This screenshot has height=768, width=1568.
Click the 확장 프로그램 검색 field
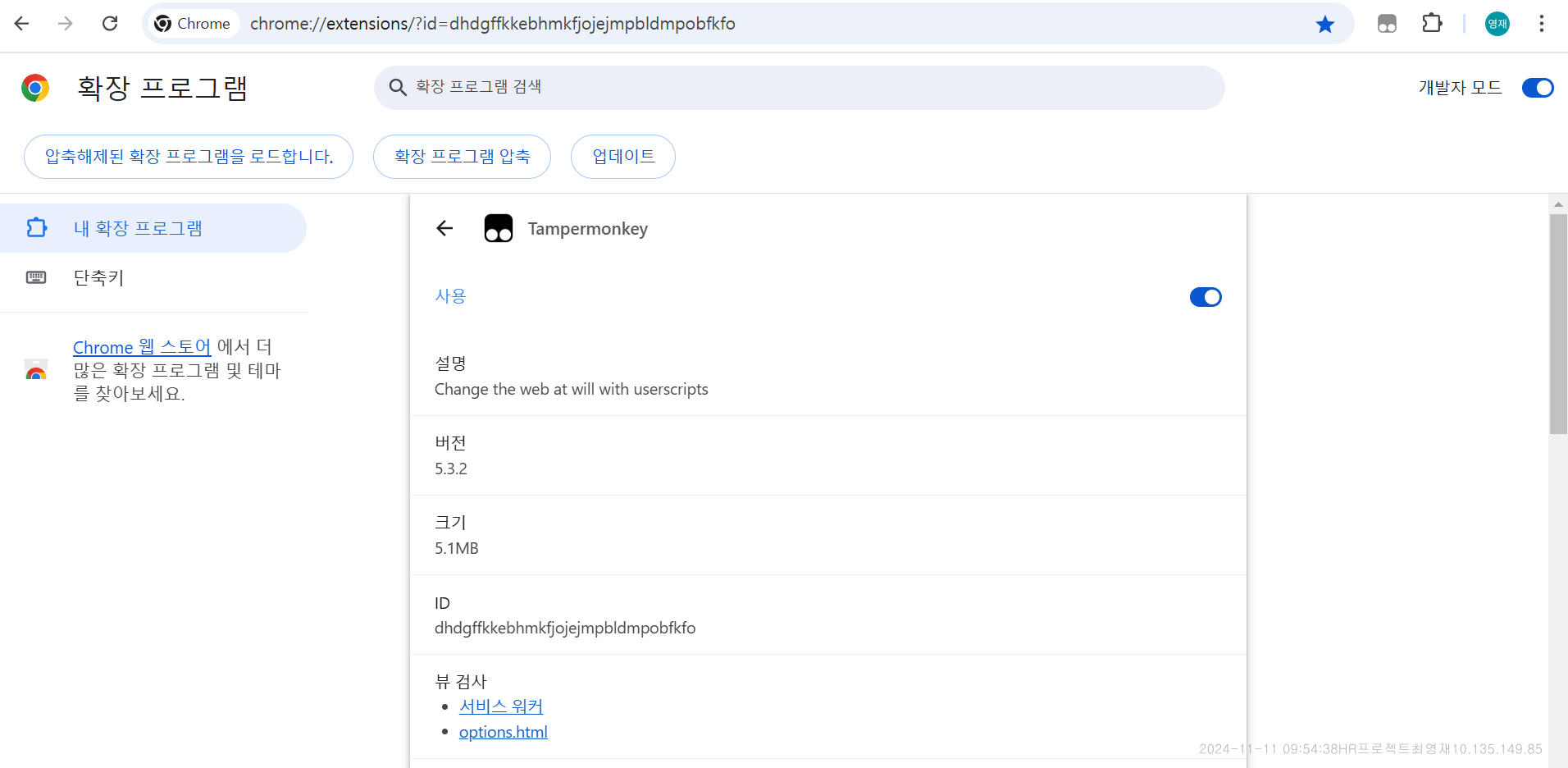(800, 88)
